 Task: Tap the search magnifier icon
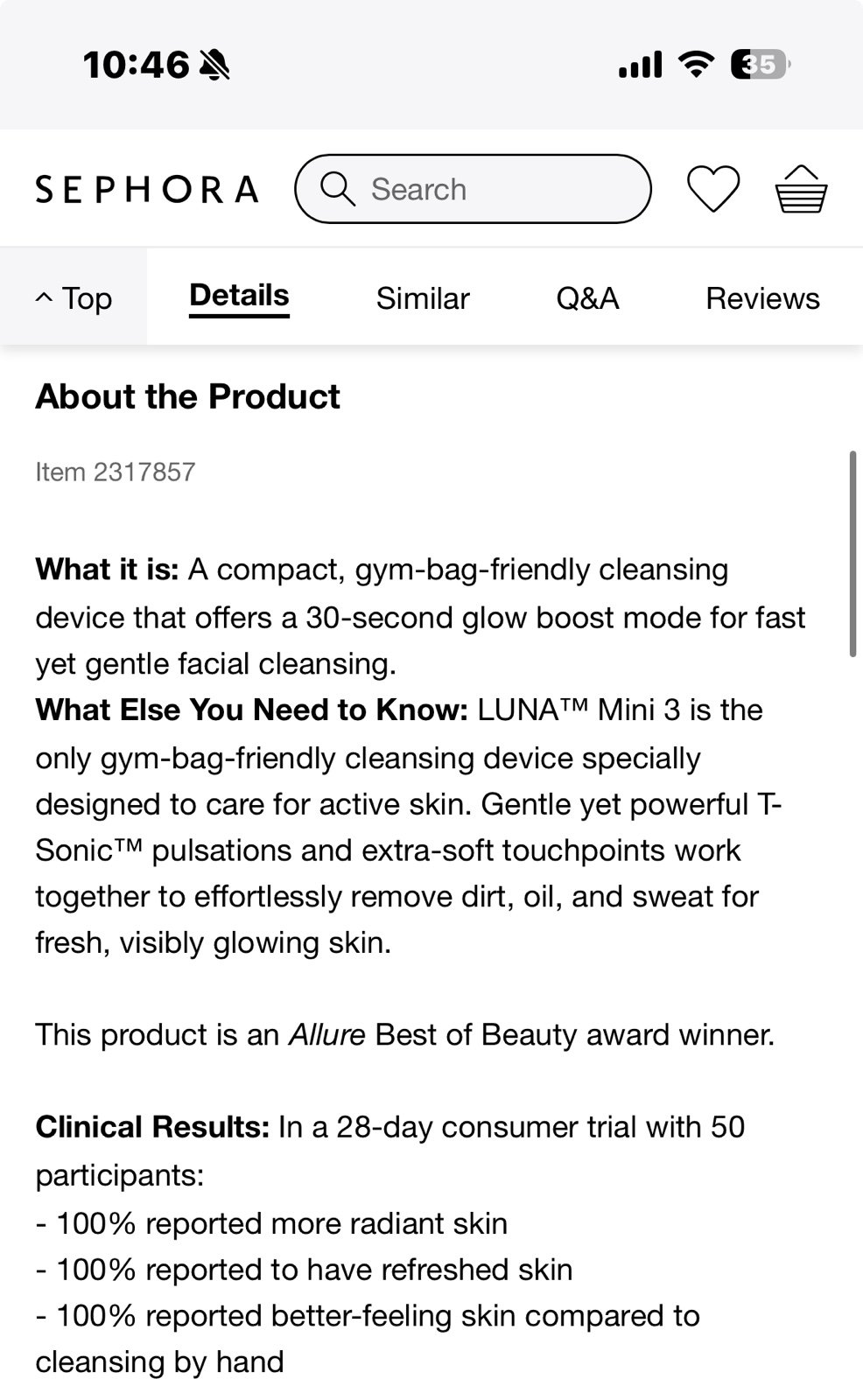pyautogui.click(x=337, y=188)
